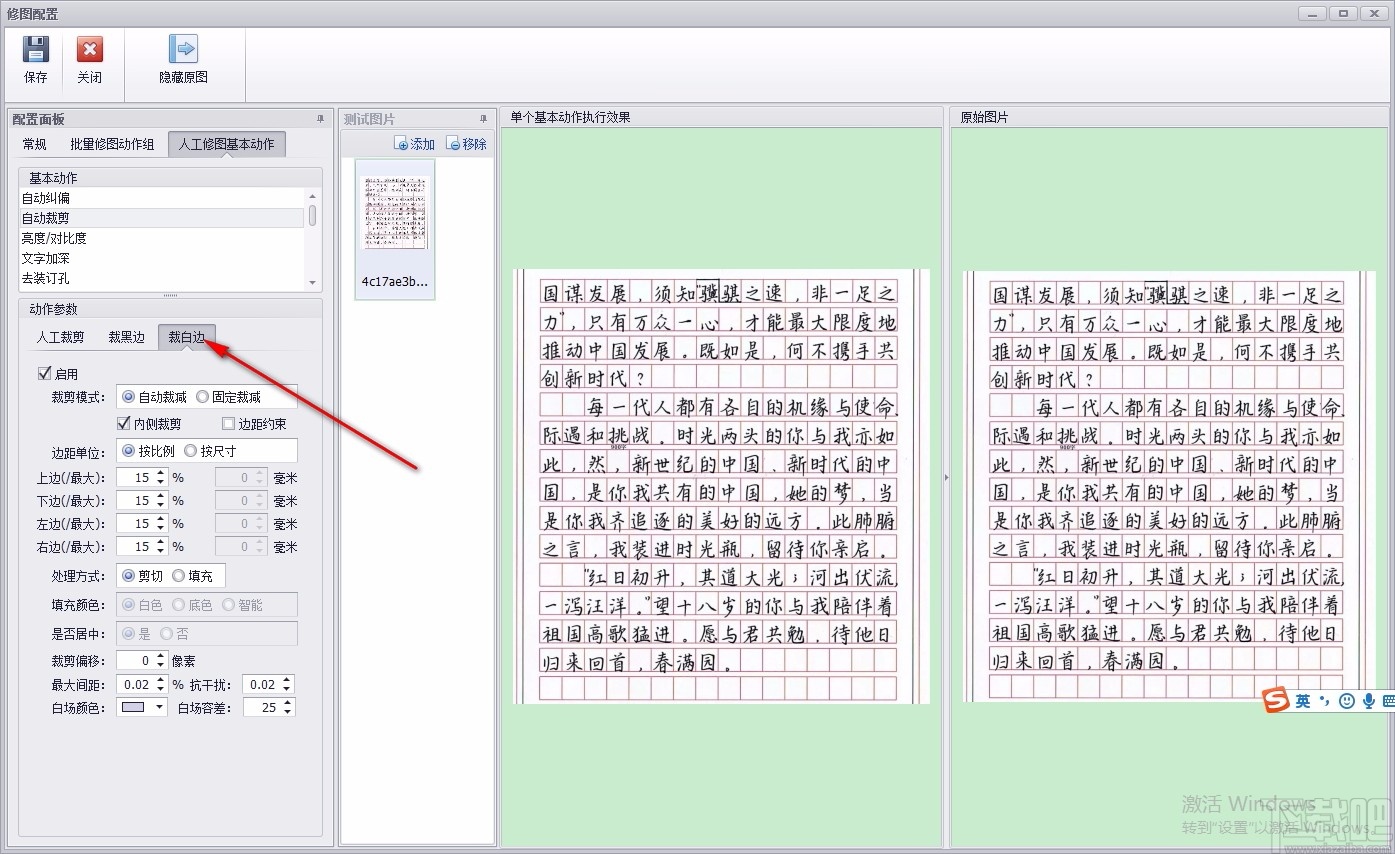
Task: Increase the 裁剪偏移 pixel spinner
Action: 159,656
